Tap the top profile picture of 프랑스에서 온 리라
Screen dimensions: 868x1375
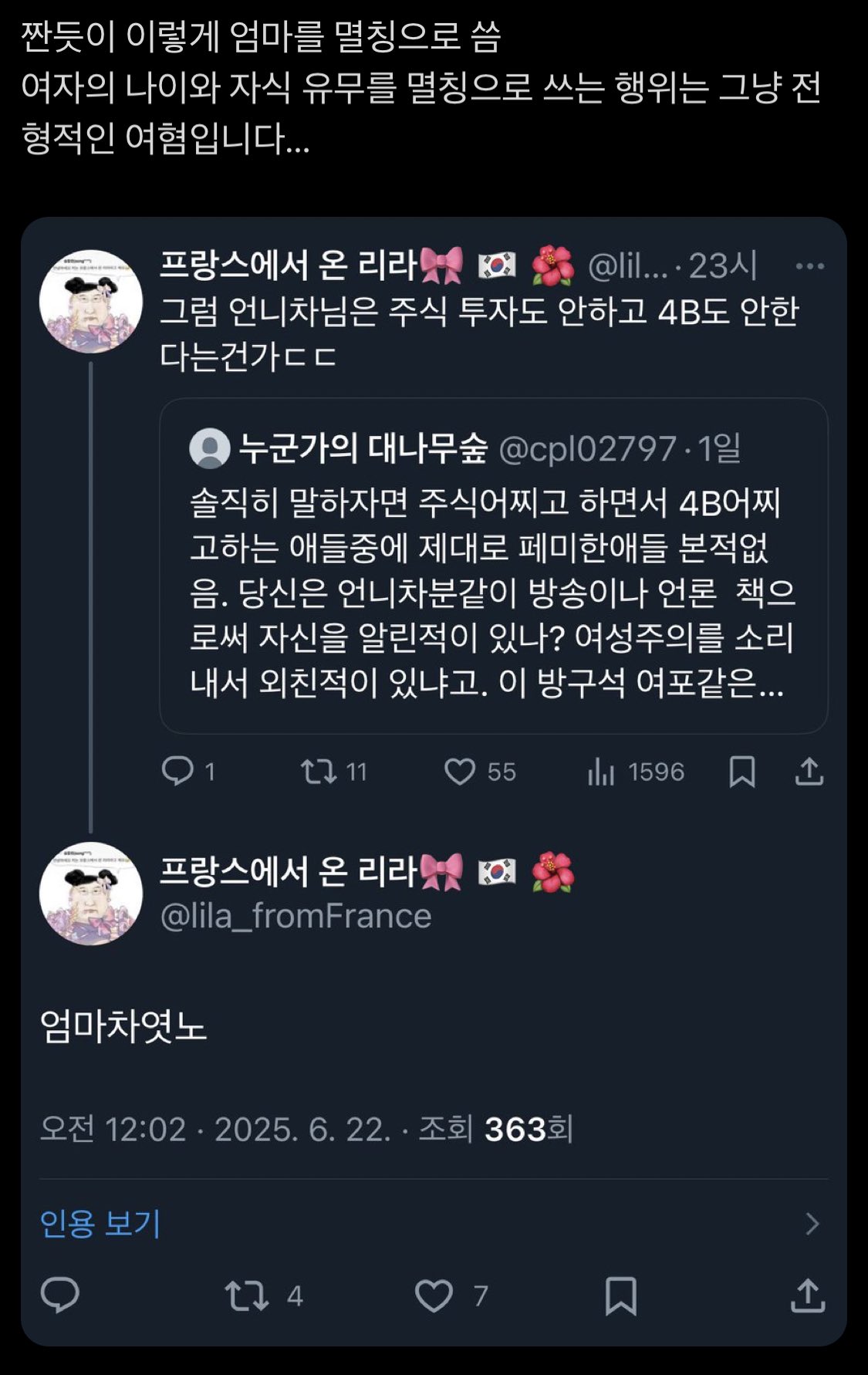(x=91, y=301)
